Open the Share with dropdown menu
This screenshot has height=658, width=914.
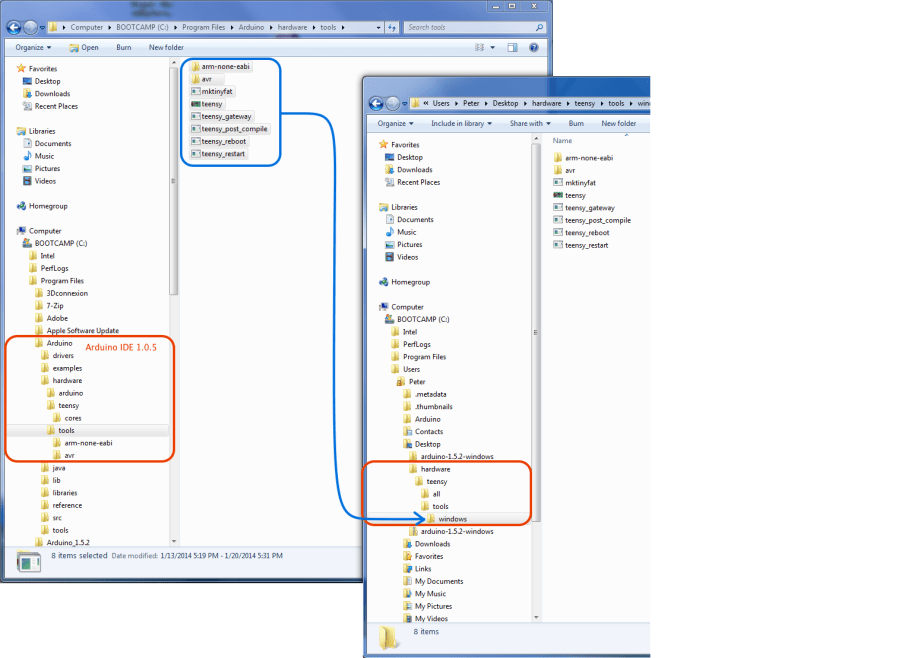(528, 122)
